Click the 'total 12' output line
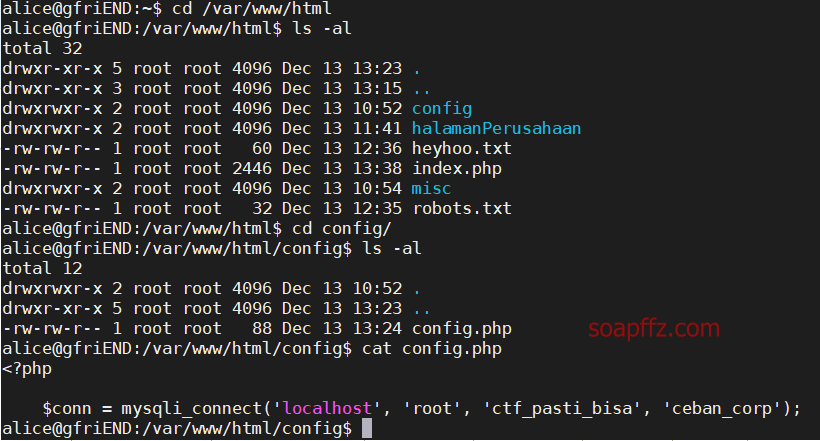The width and height of the screenshot is (820, 441). click(x=42, y=268)
